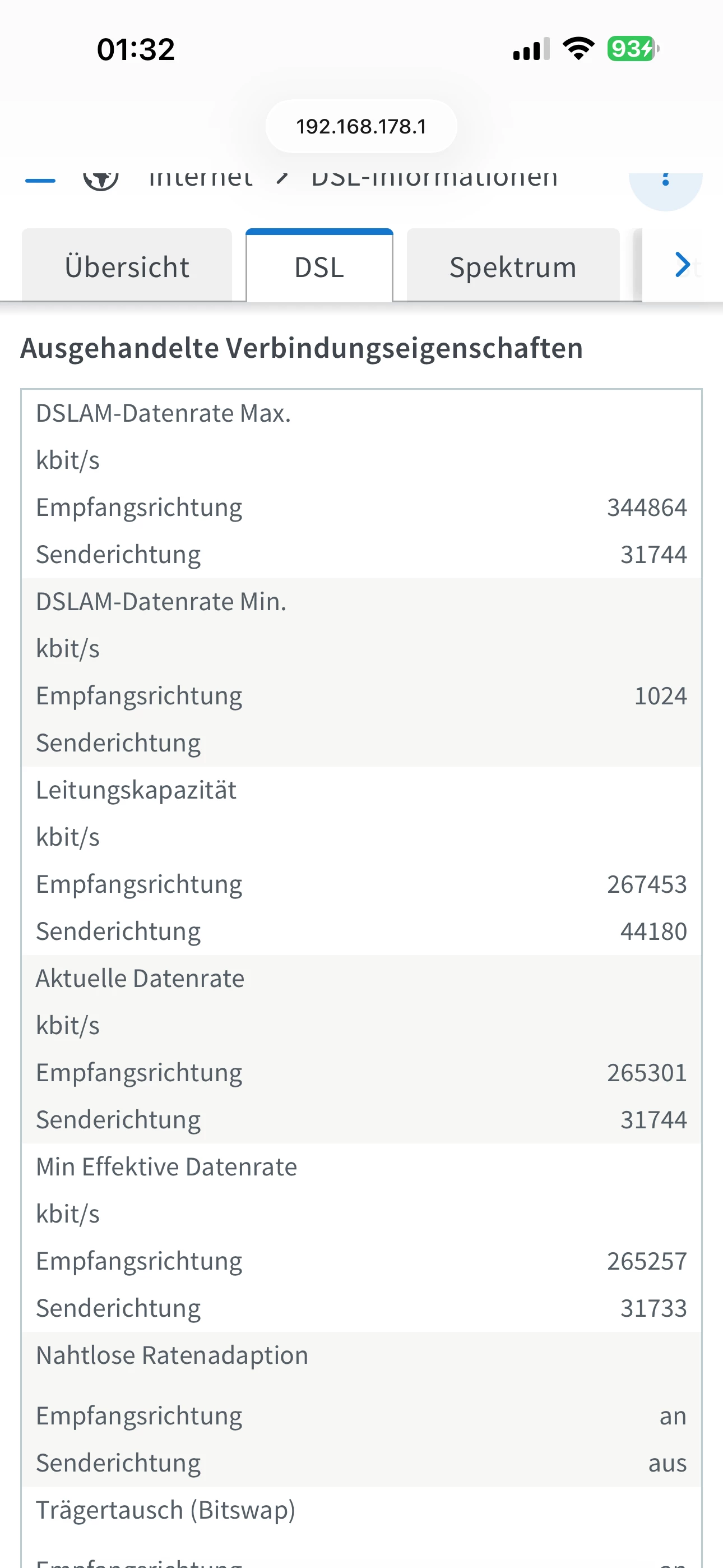
Task: Tap the 01:32 clock in status bar
Action: click(136, 49)
